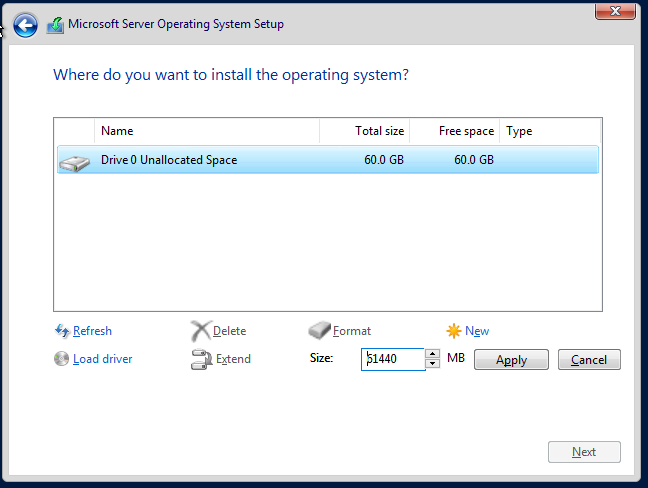Click the Extend drive icon
Viewport: 648px width, 488px height.
click(x=201, y=359)
